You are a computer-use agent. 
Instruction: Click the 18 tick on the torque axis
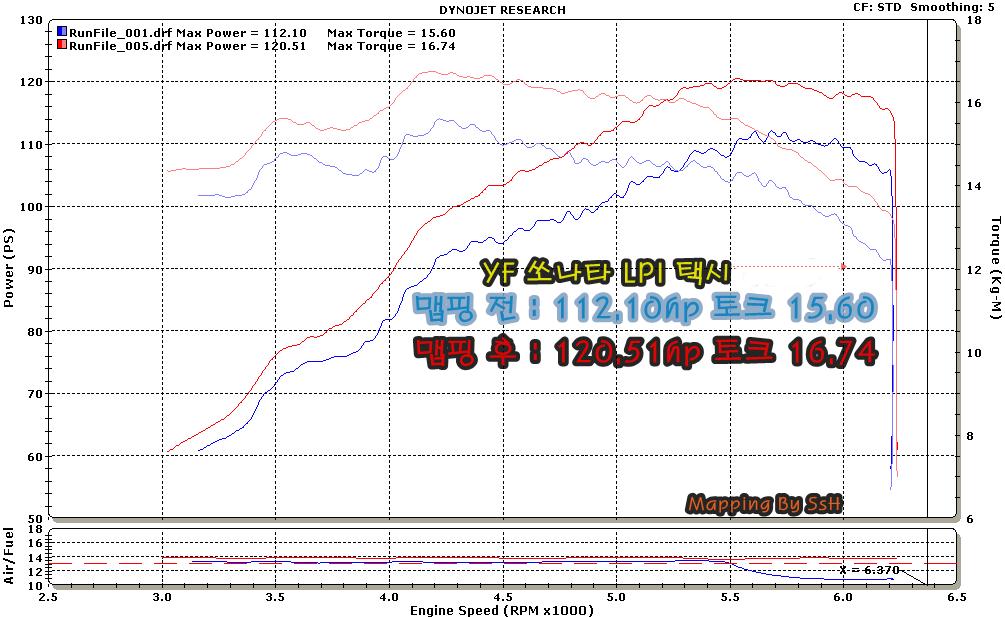tap(974, 20)
